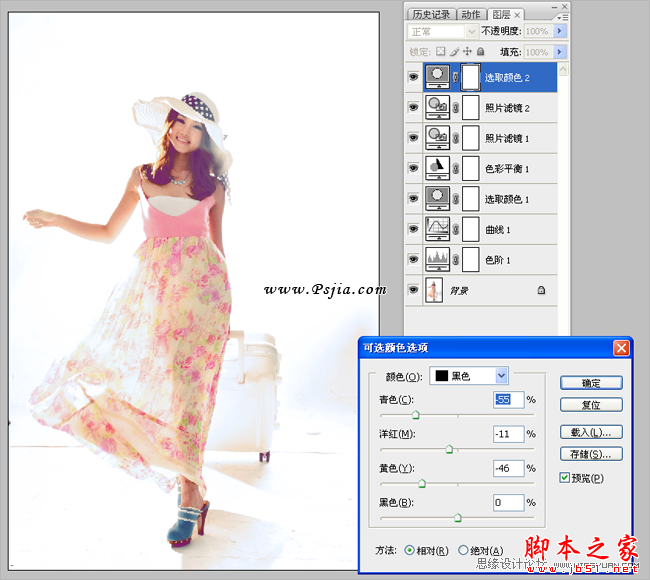The width and height of the screenshot is (650, 580).
Task: Click the 黑色(B) value field
Action: point(509,502)
